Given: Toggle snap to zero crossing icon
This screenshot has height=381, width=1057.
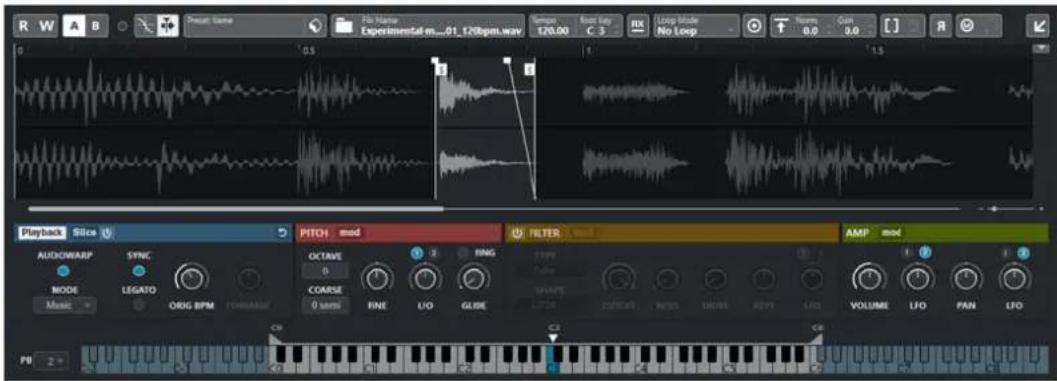Looking at the screenshot, I should 145,26.
